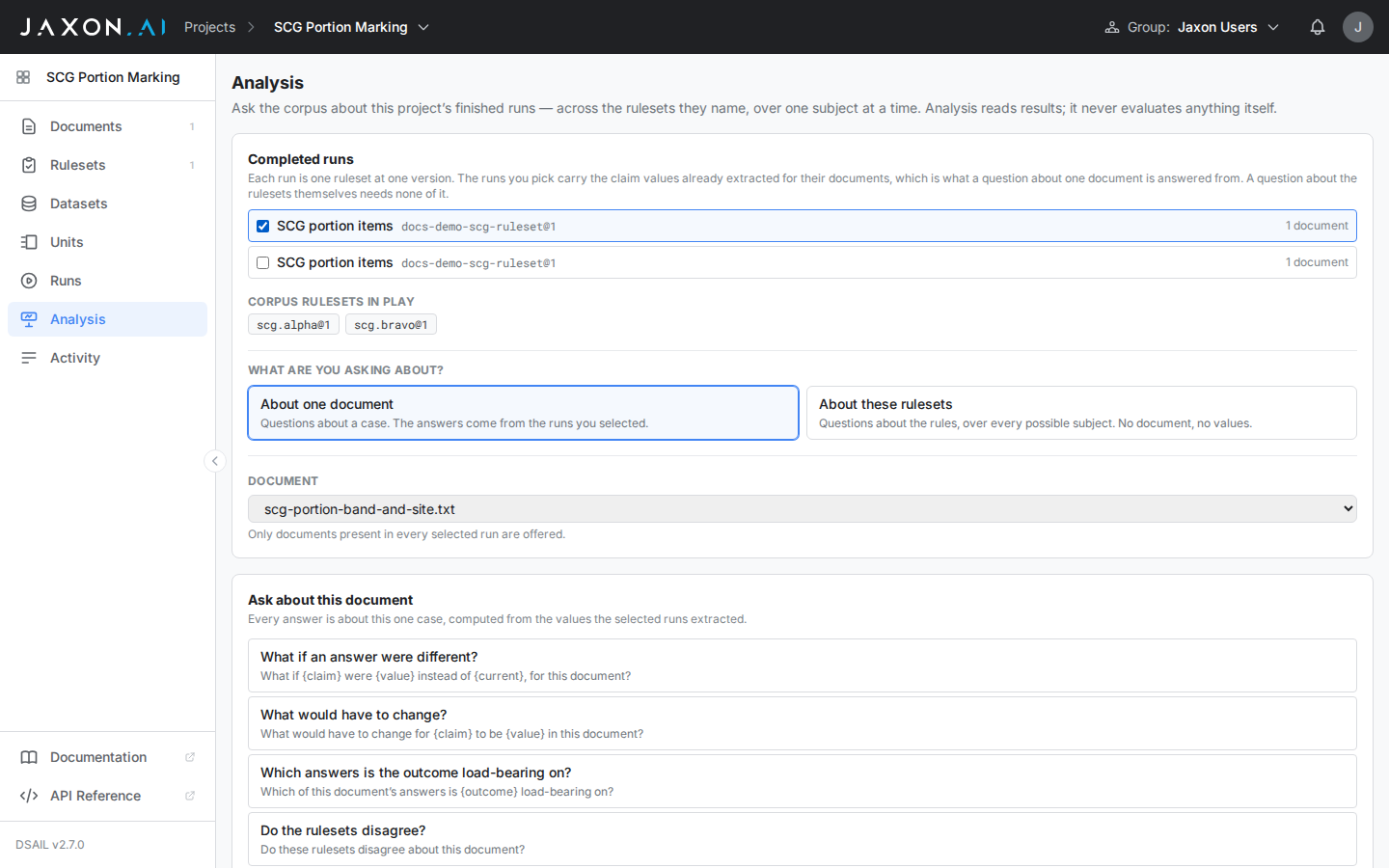The image size is (1389, 868).
Task: Click the first run's 1 document count
Action: click(1317, 226)
